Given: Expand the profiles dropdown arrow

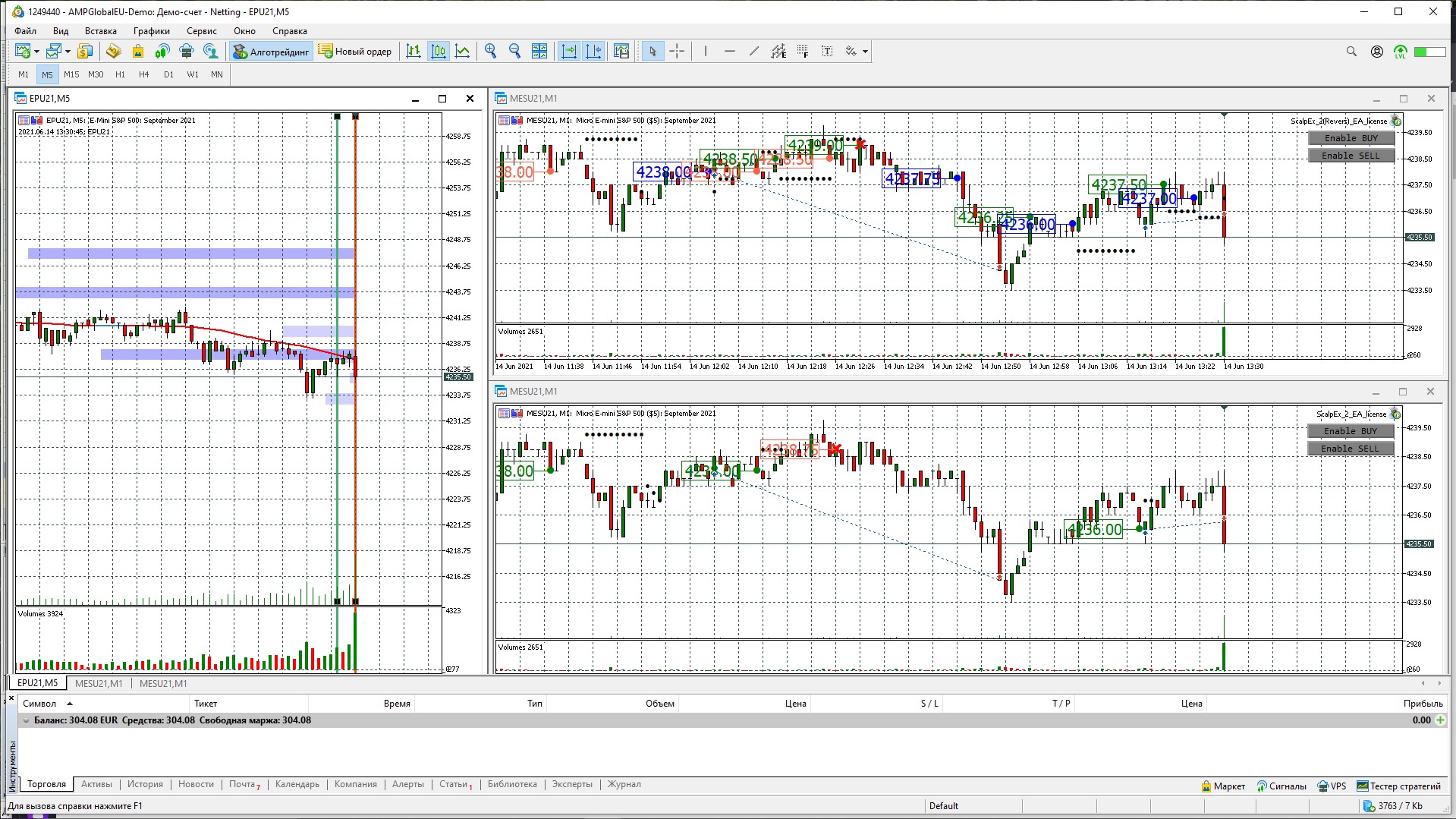Looking at the screenshot, I should click(x=68, y=52).
